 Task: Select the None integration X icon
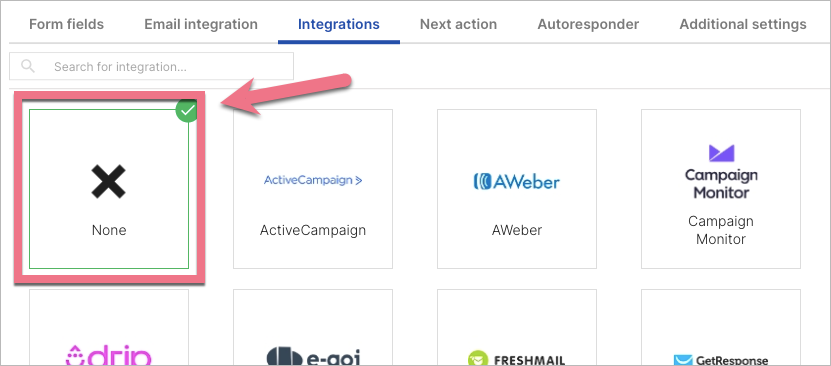point(109,181)
